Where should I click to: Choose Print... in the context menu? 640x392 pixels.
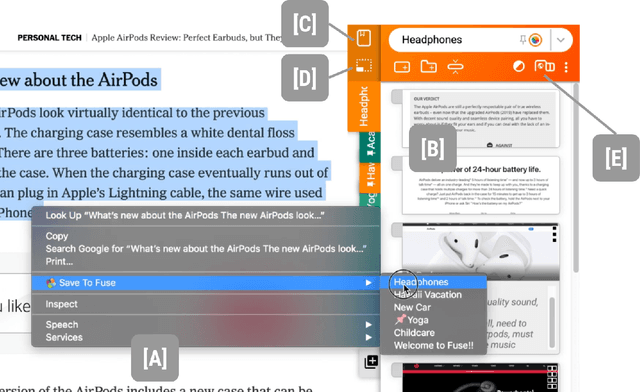coord(59,261)
